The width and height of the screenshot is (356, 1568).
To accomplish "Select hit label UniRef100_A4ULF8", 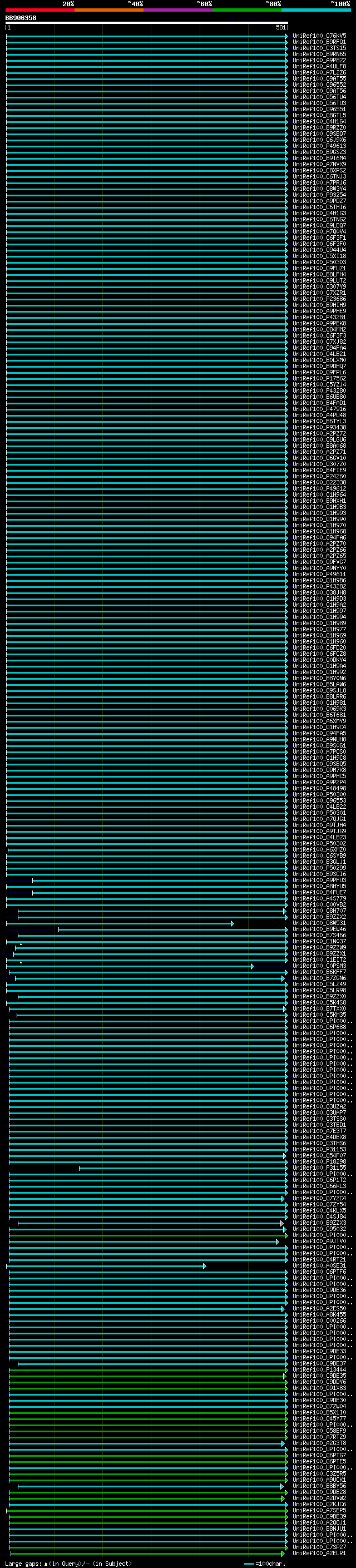I will click(x=319, y=66).
